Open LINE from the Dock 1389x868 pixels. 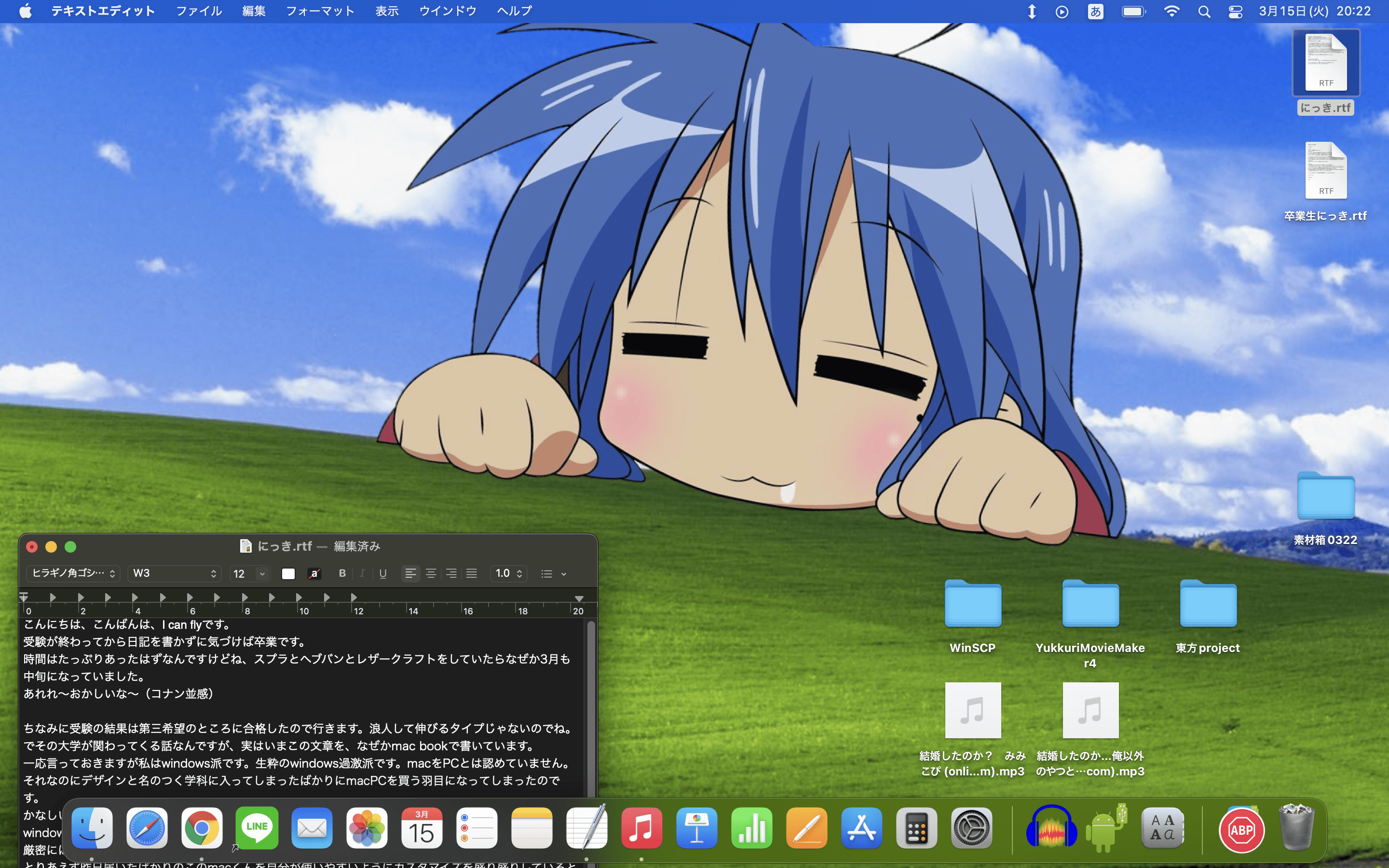coord(257,828)
